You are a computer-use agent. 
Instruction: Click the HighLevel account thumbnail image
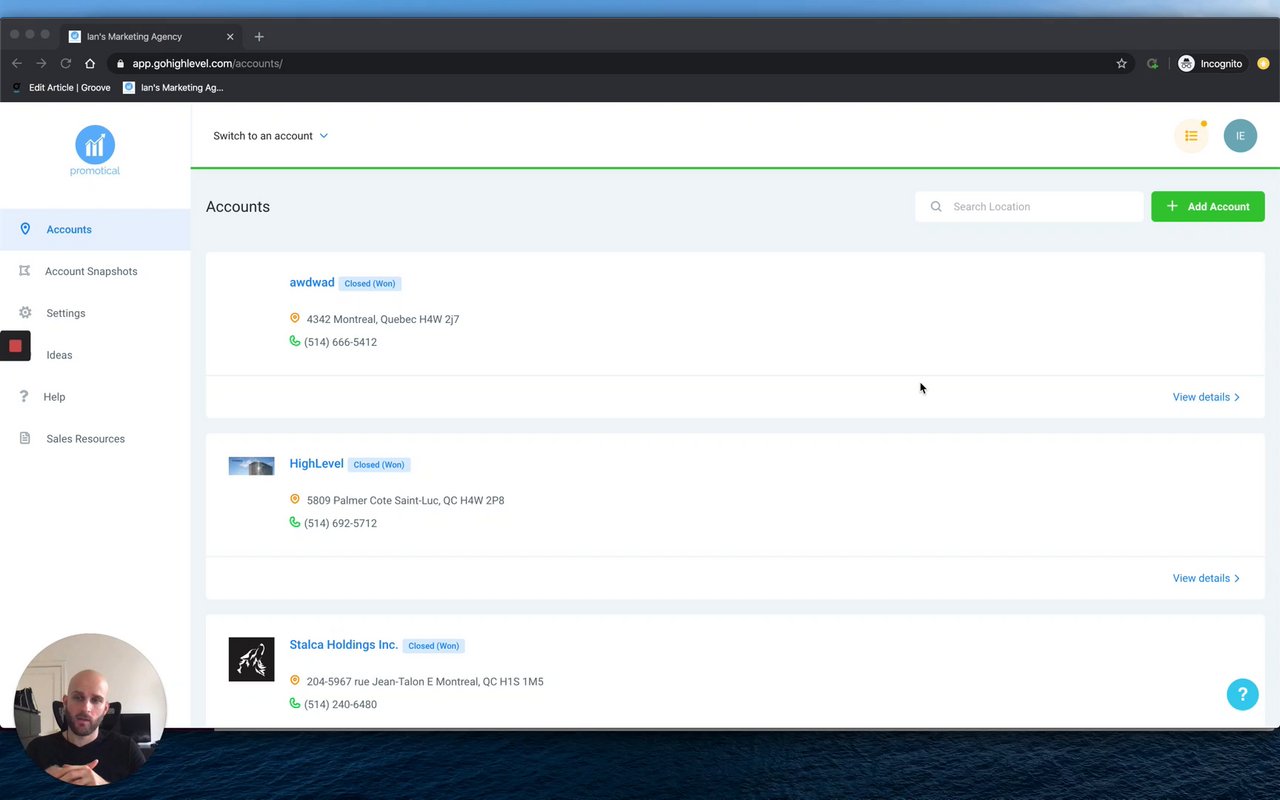[251, 466]
